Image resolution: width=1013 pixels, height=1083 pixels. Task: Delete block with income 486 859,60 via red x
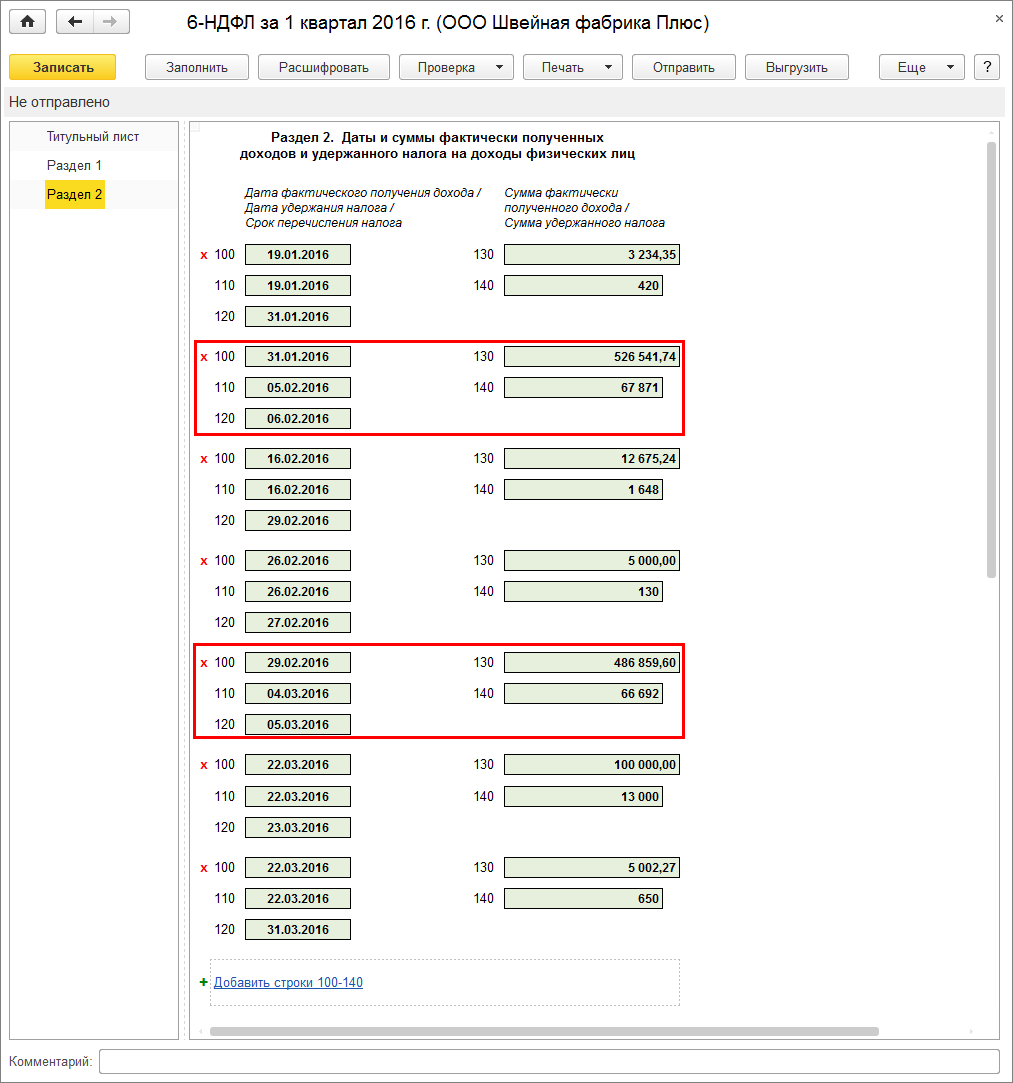(204, 663)
